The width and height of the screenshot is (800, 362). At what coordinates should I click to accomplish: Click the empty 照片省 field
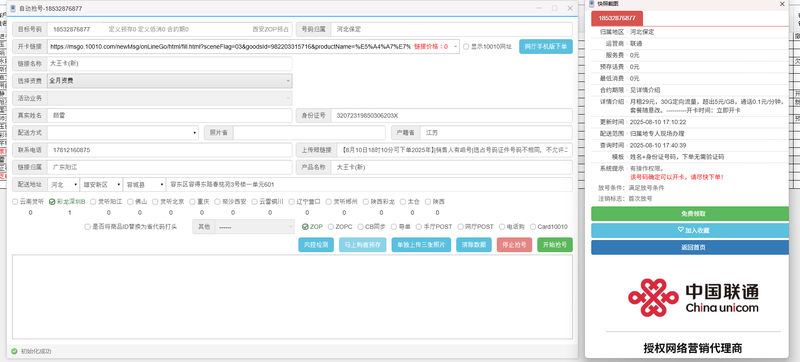click(309, 133)
